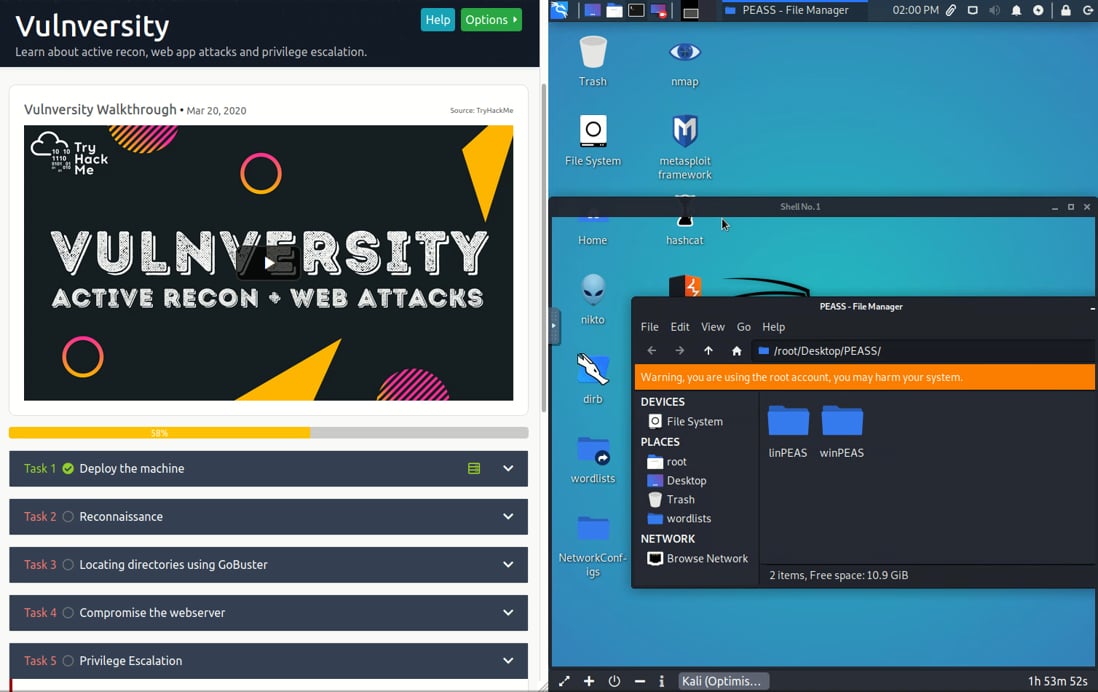Image resolution: width=1098 pixels, height=692 pixels.
Task: Launch the nmap desktop icon
Action: coord(684,62)
